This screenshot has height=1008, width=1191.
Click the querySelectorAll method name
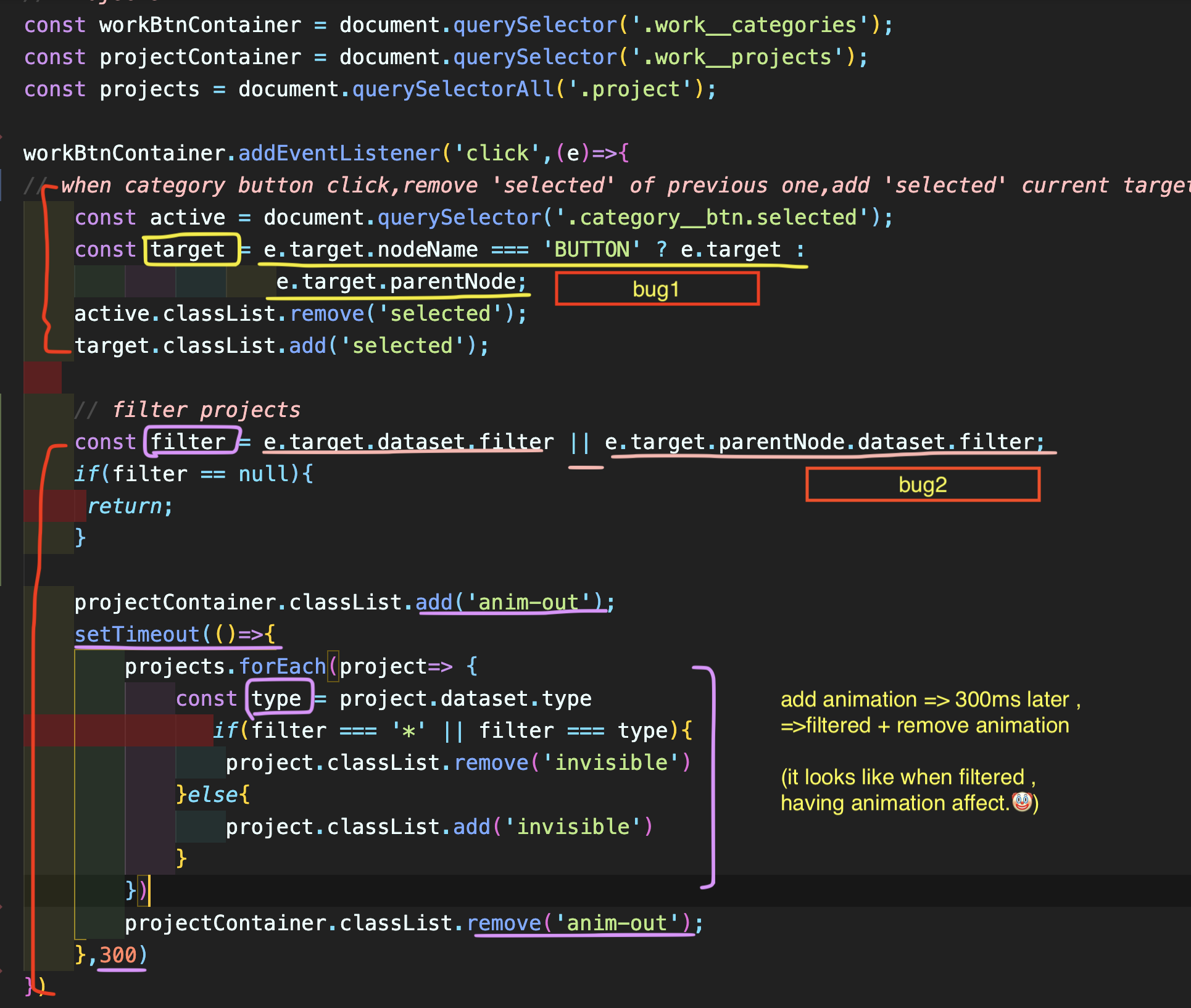tap(453, 89)
